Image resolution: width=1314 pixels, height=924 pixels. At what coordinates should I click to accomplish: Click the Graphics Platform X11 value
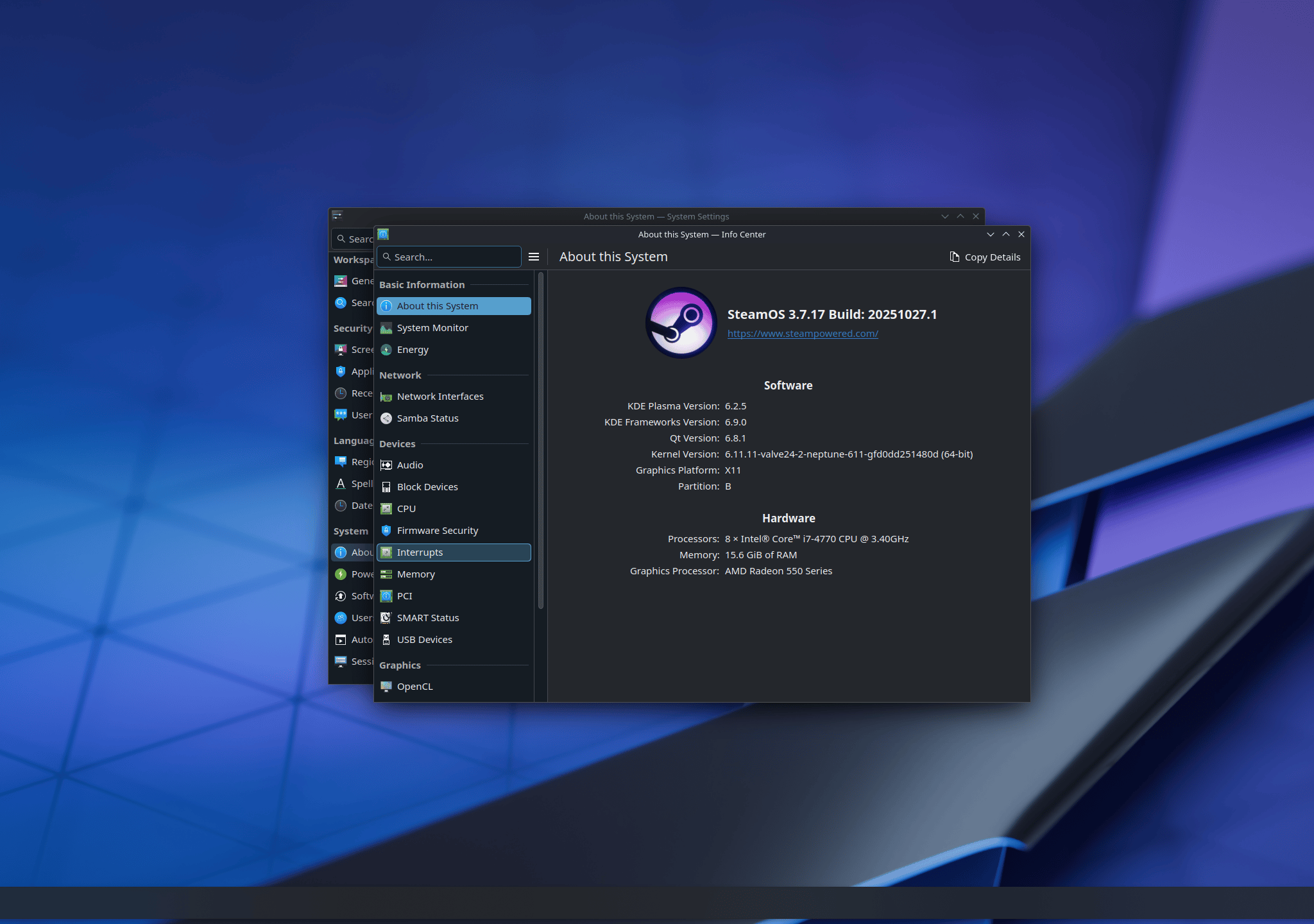(x=733, y=470)
